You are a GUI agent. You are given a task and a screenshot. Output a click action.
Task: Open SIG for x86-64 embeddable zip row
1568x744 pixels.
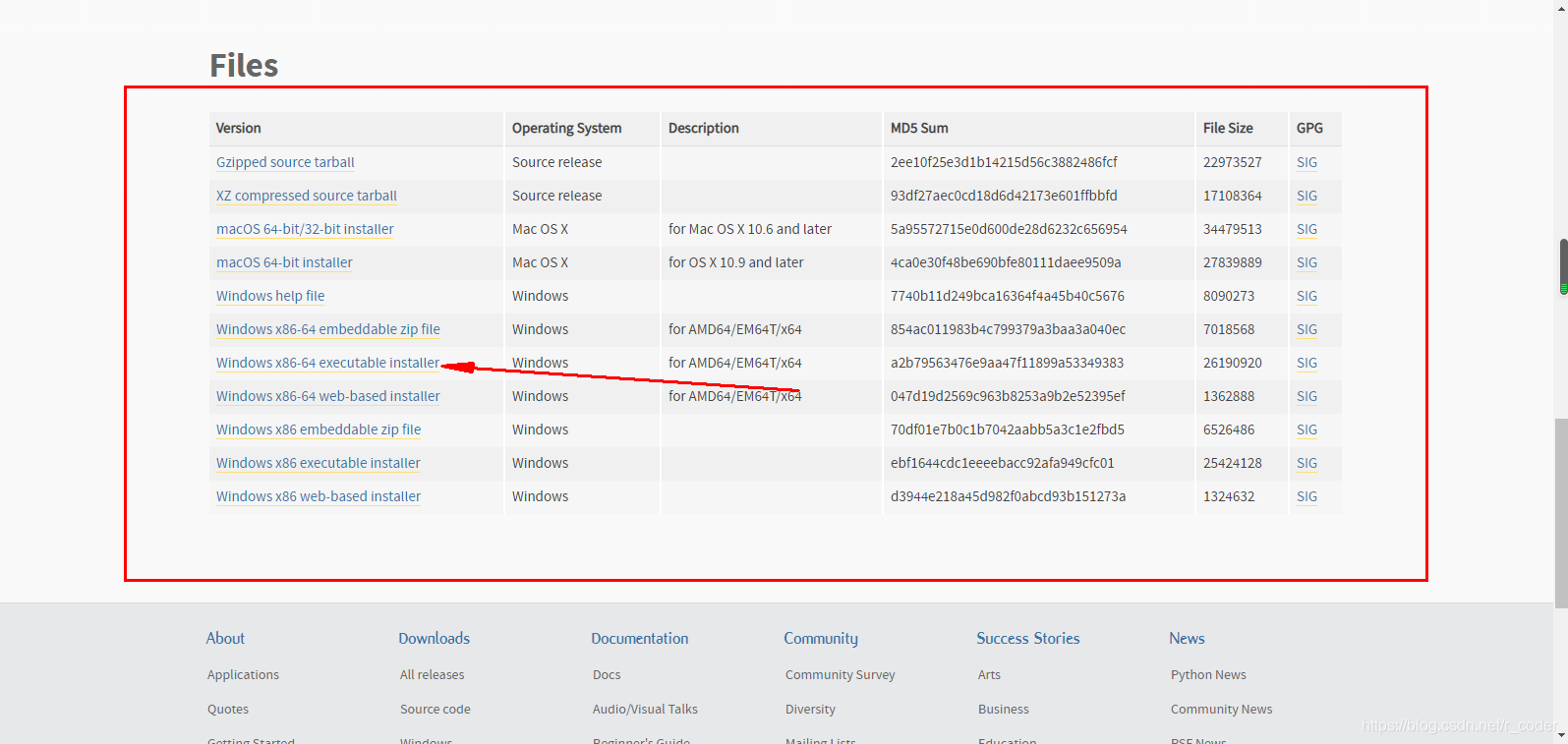pyautogui.click(x=1307, y=329)
